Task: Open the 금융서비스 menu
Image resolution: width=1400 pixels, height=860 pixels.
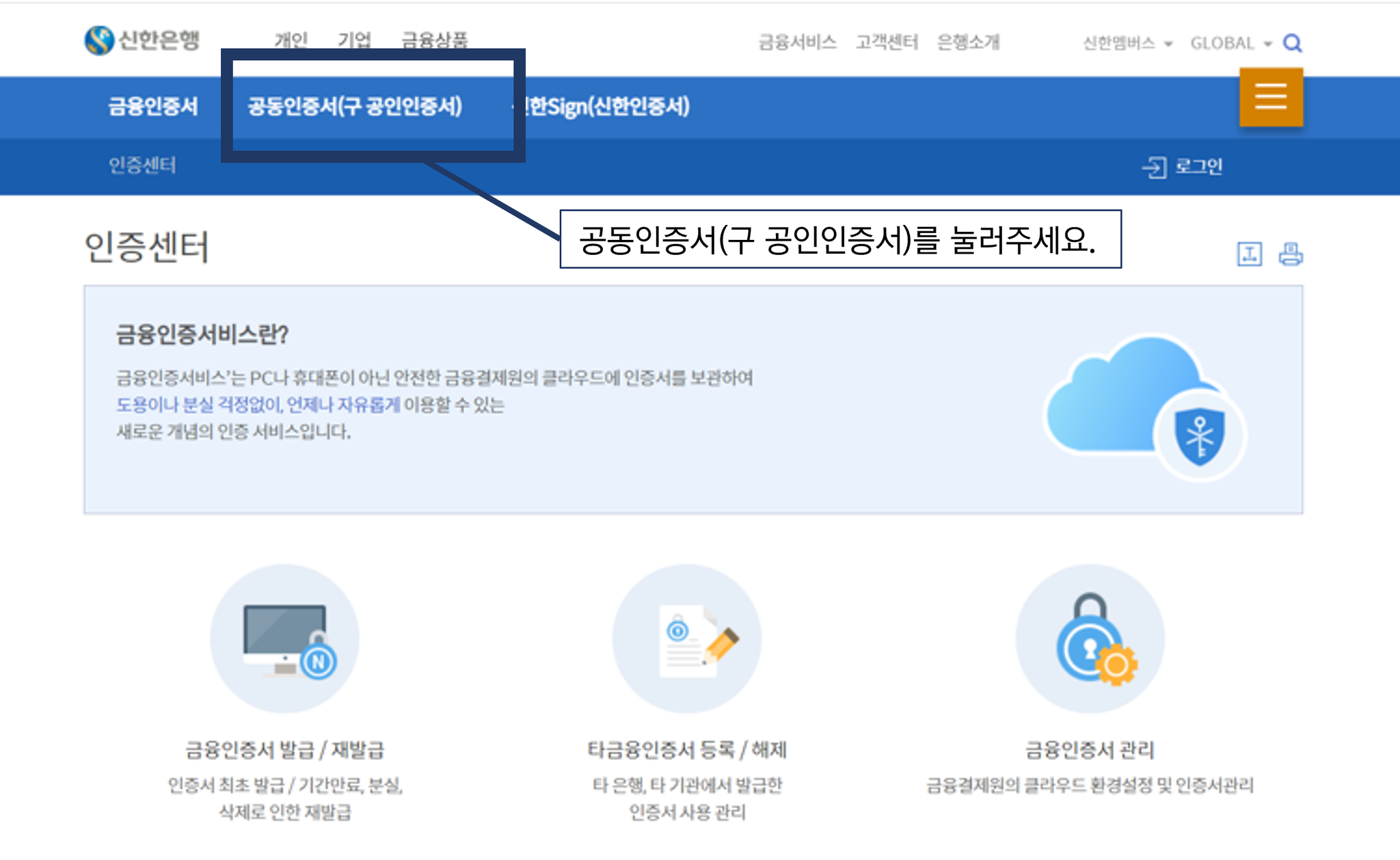Action: click(x=797, y=42)
